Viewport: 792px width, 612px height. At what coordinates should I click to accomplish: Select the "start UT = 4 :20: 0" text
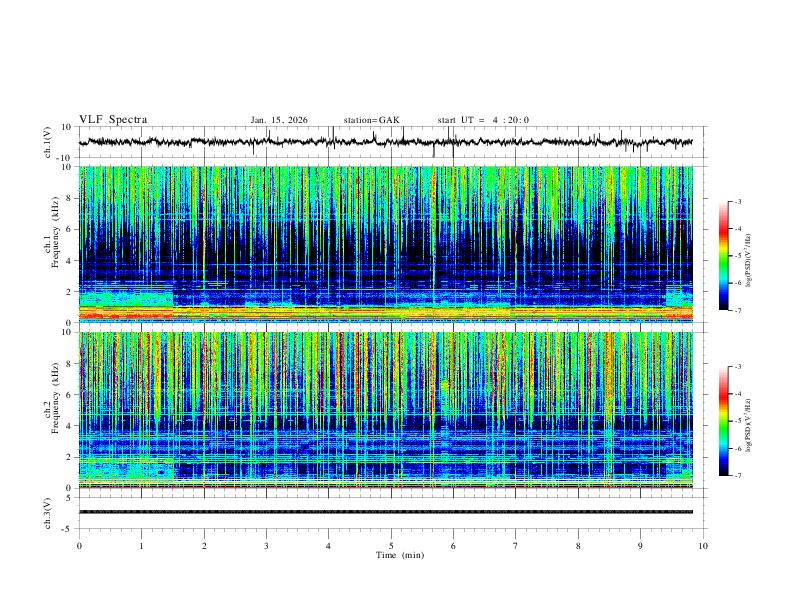point(483,120)
